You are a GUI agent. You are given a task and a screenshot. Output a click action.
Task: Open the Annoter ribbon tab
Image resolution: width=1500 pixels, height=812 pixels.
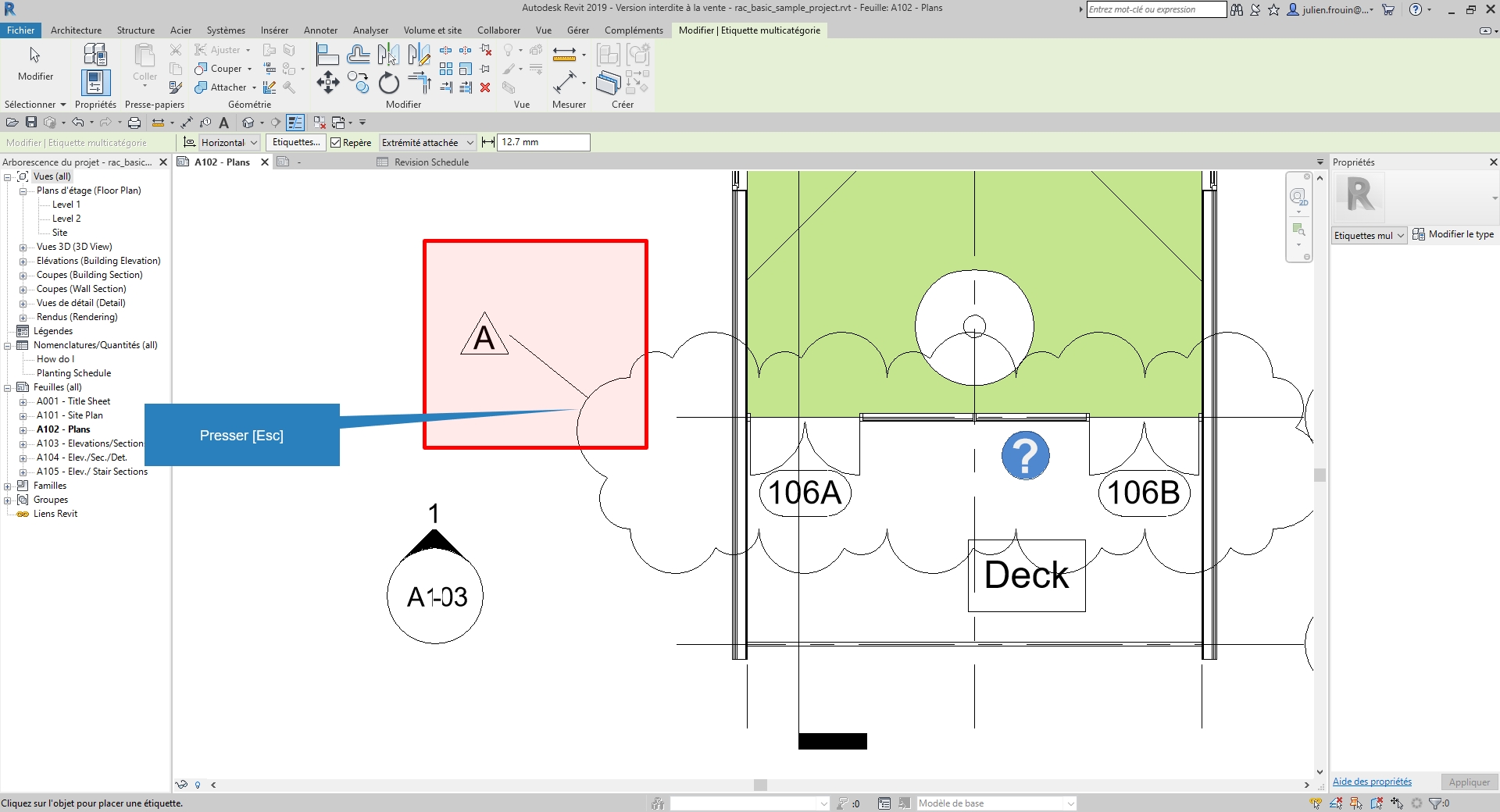320,30
